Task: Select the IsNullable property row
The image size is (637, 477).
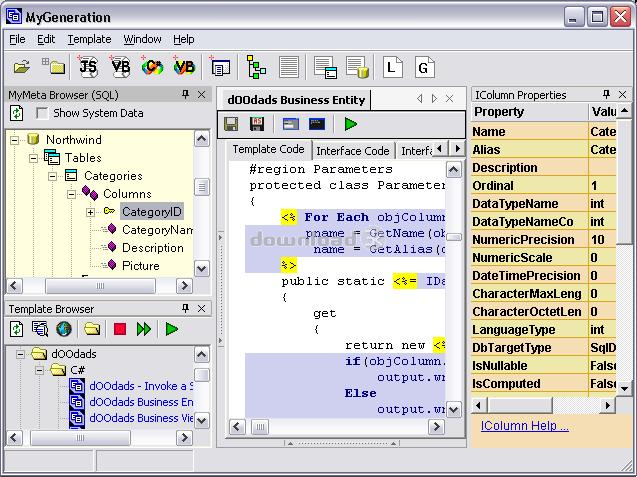Action: [544, 366]
